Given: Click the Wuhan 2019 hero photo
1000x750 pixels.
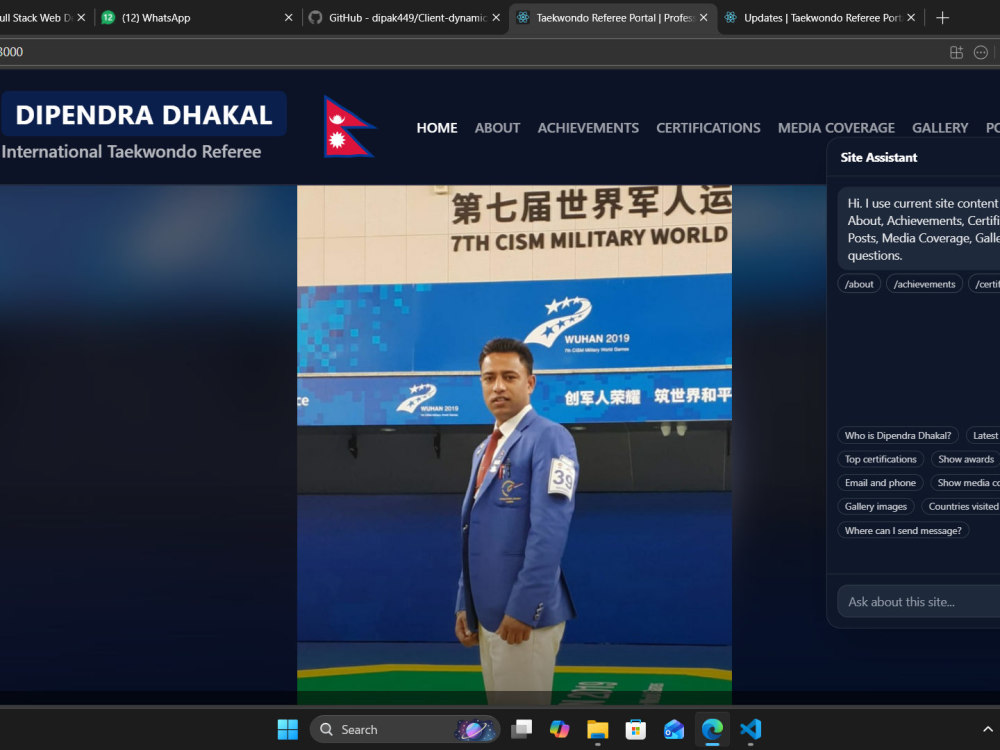Looking at the screenshot, I should click(x=514, y=445).
